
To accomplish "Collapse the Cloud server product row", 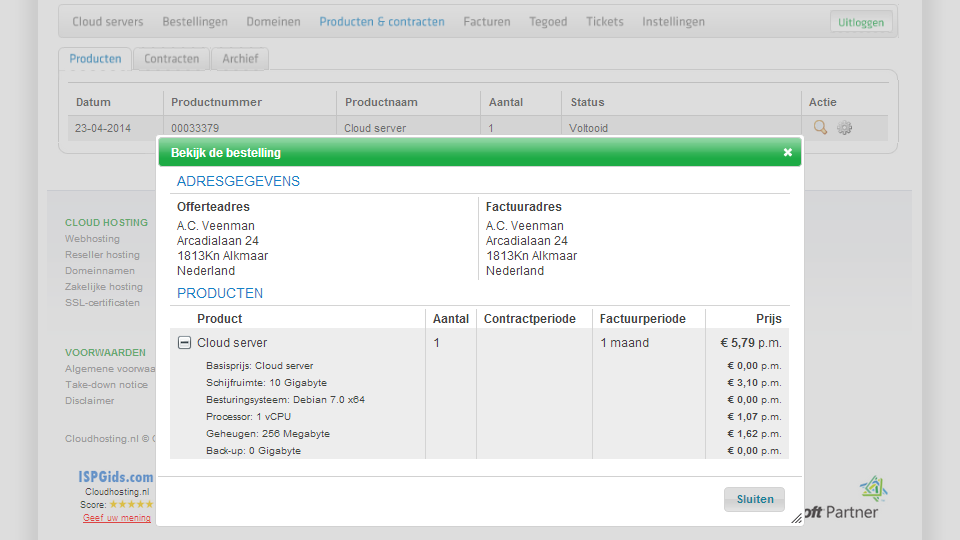I will tap(184, 343).
